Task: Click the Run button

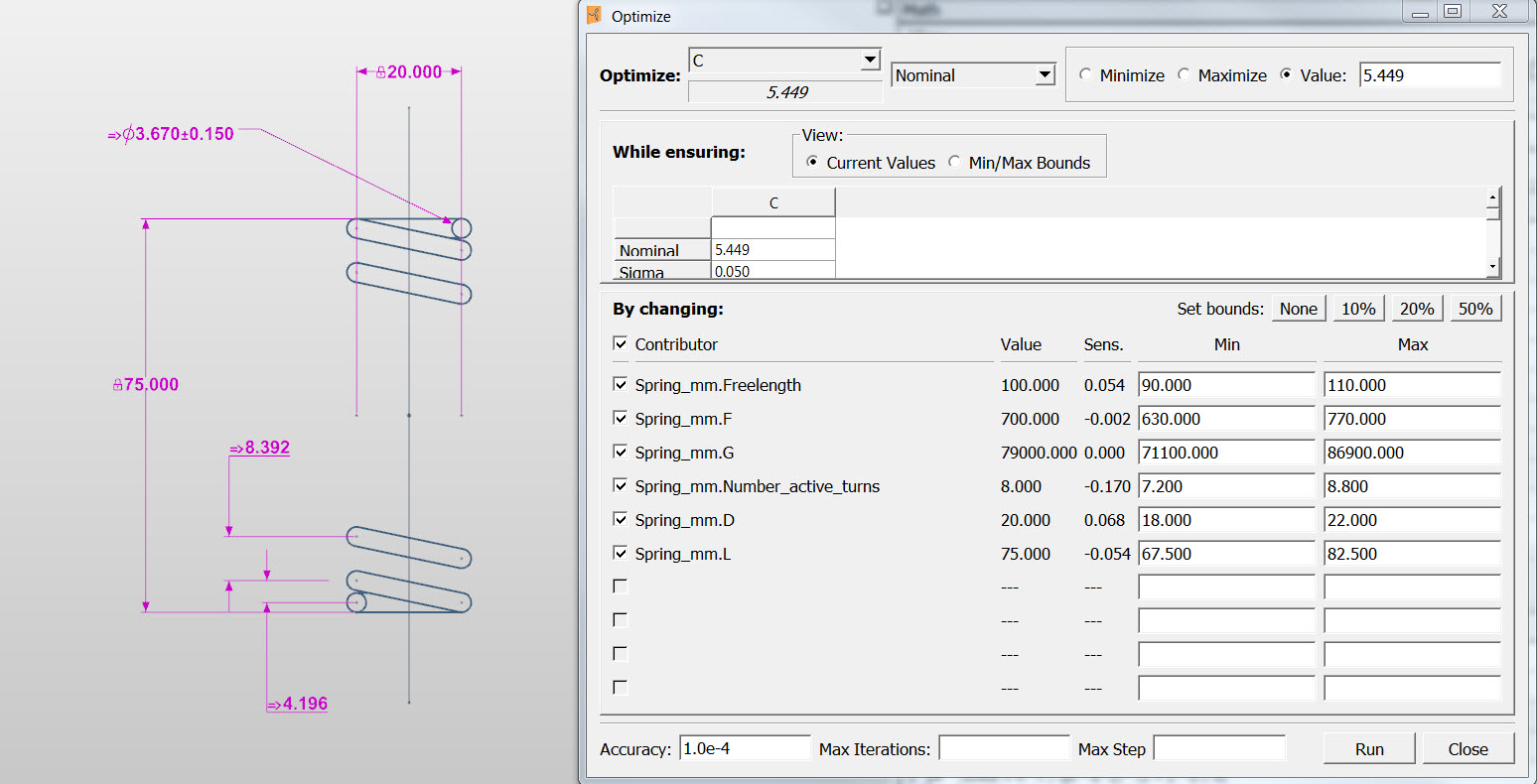Action: pos(1368,747)
